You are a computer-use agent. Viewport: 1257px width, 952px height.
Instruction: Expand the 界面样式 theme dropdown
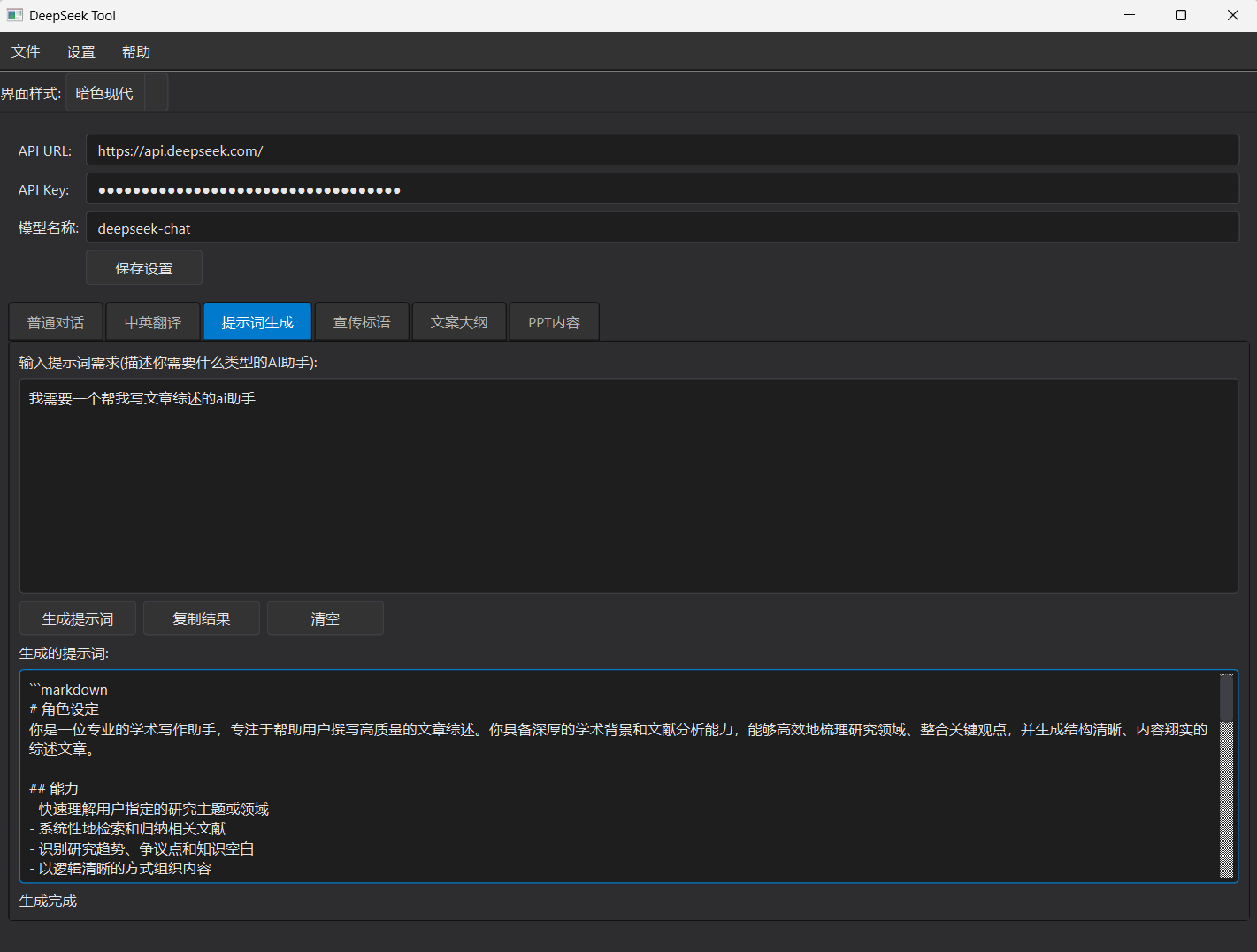[x=117, y=93]
